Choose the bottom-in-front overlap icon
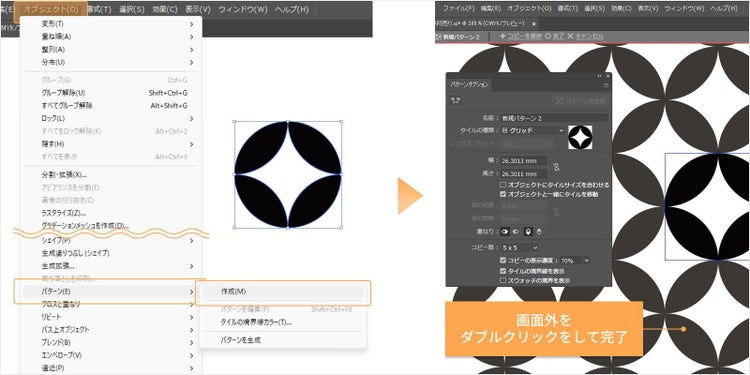 tap(539, 232)
